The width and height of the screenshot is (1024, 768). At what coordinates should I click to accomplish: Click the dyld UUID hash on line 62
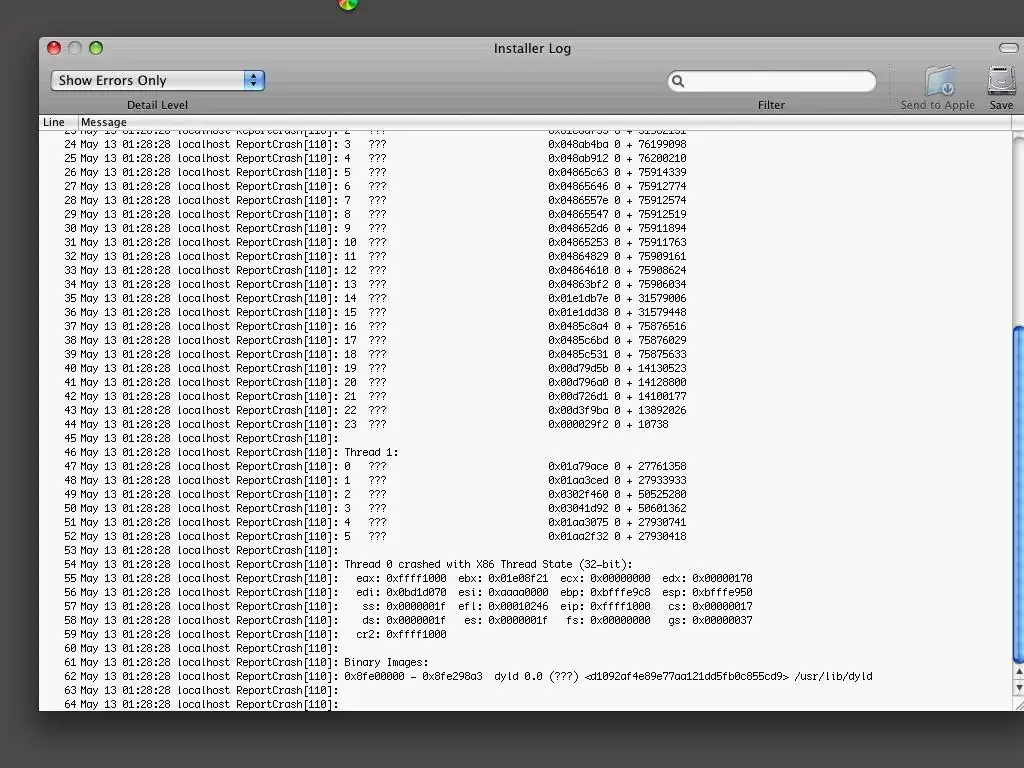pyautogui.click(x=686, y=677)
